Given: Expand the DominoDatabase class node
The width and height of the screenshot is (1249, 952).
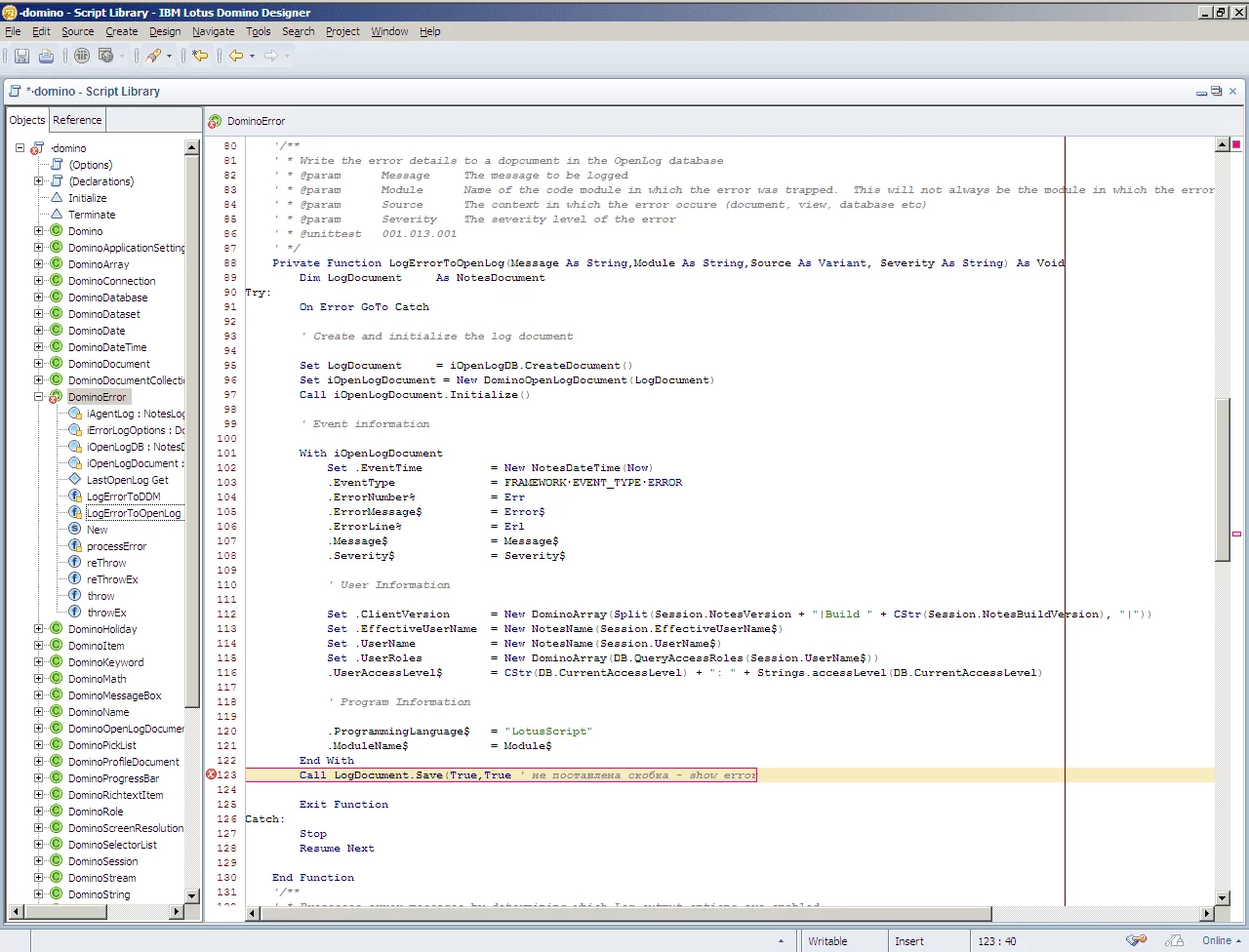Looking at the screenshot, I should 39,297.
